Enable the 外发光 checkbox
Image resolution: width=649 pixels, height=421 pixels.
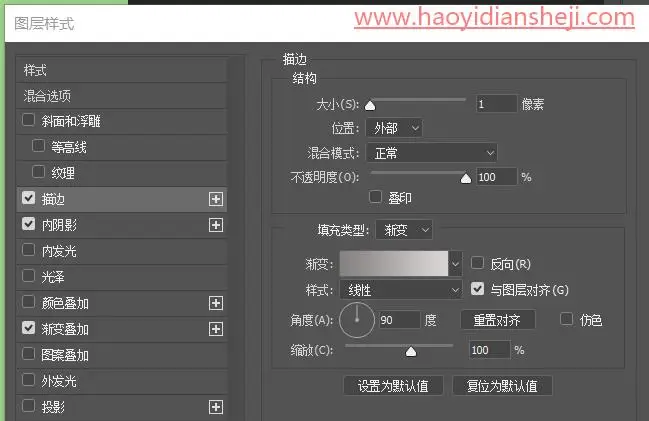point(28,380)
